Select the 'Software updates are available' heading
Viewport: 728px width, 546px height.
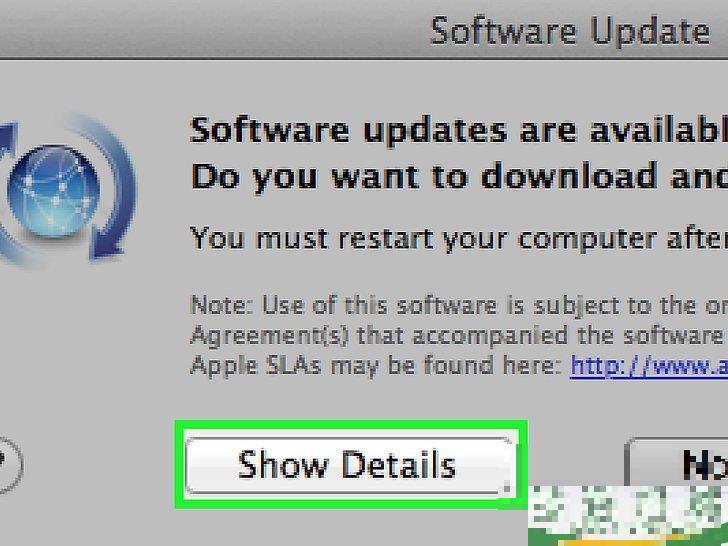tap(459, 130)
